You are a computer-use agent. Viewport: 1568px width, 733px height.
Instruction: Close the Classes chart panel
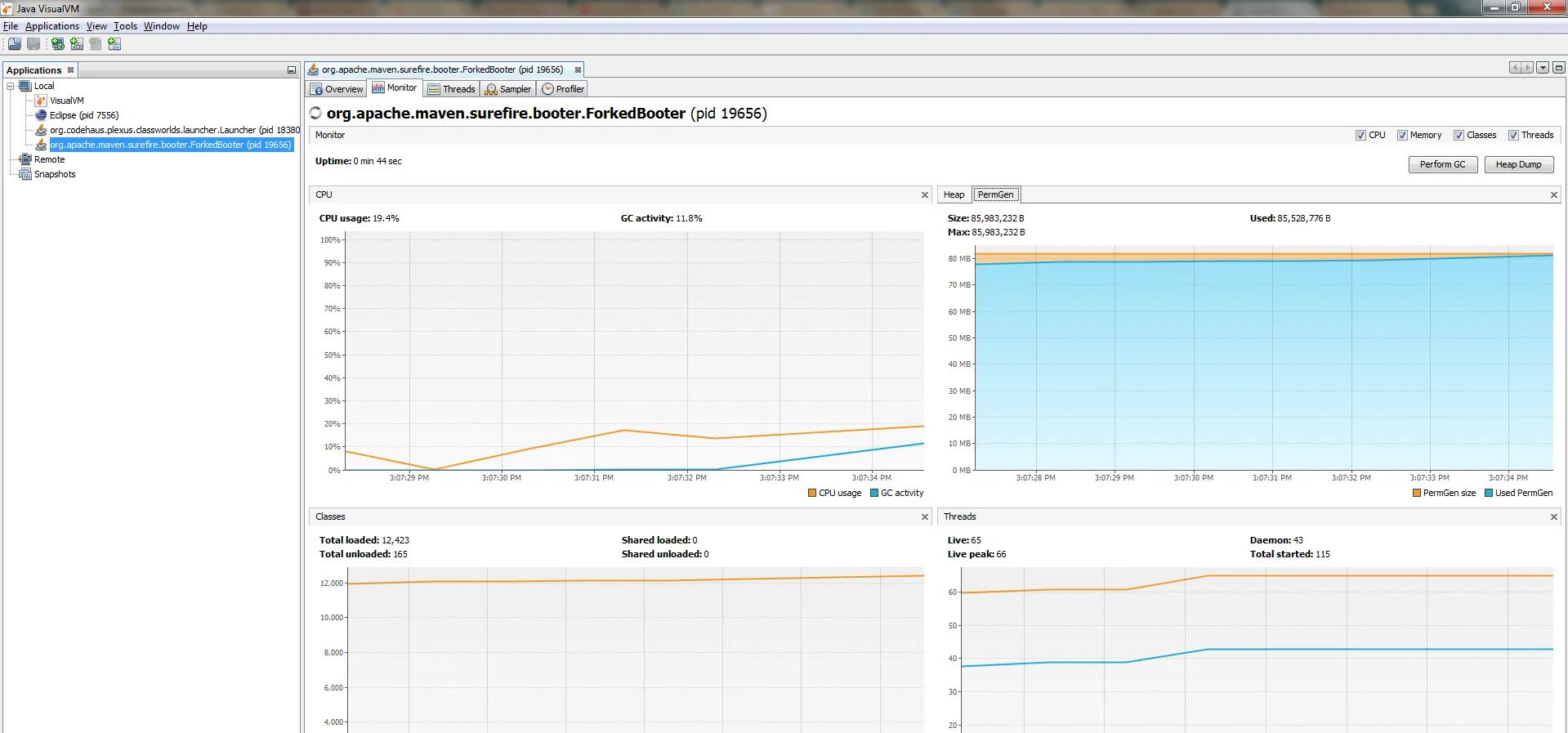pyautogui.click(x=925, y=517)
